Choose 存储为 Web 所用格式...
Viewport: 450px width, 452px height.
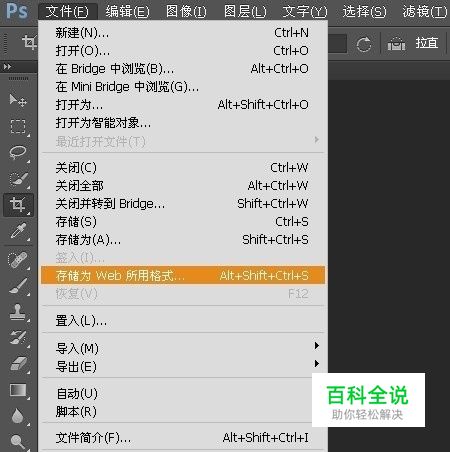click(x=183, y=275)
